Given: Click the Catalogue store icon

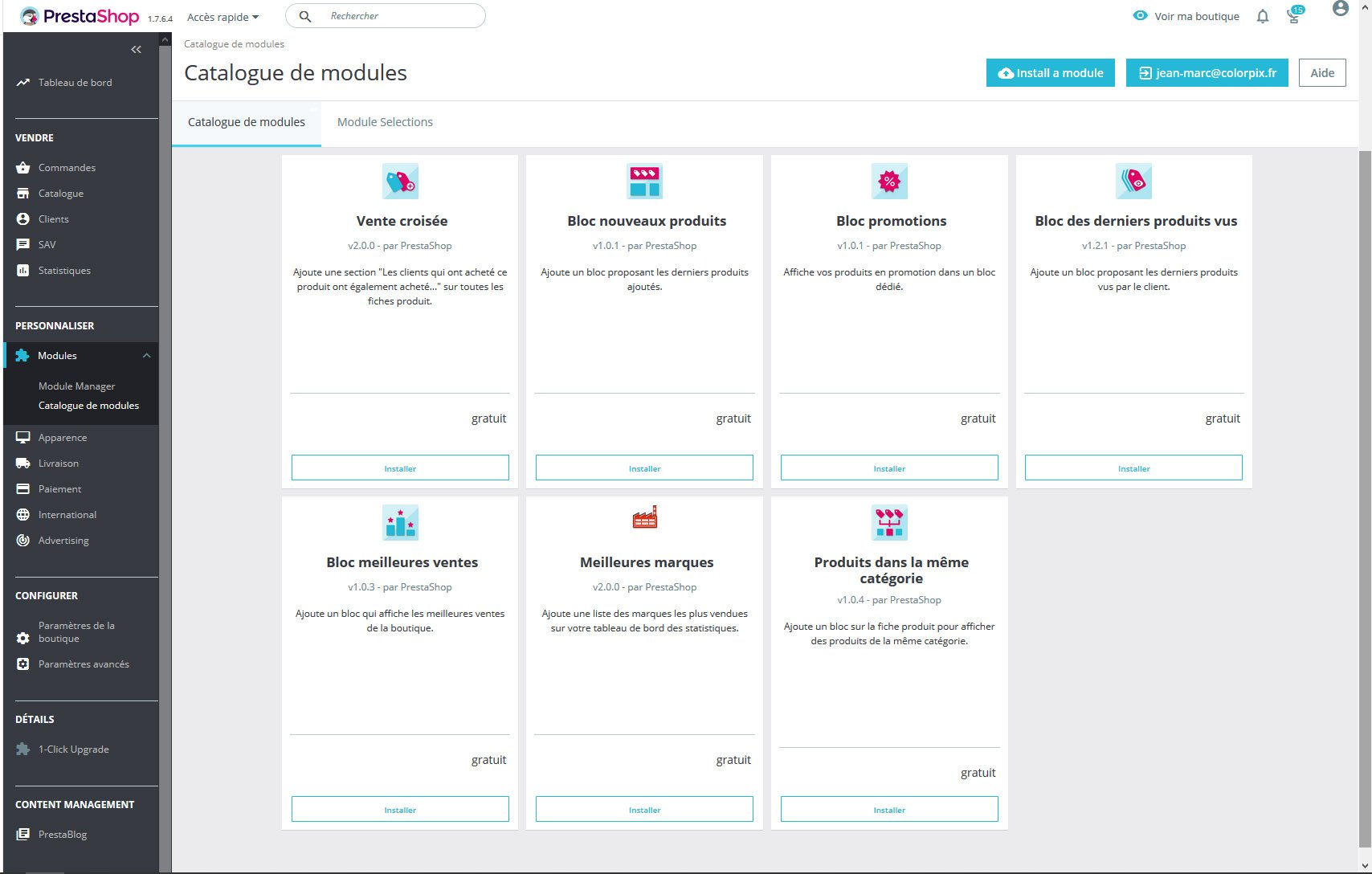Looking at the screenshot, I should coord(23,194).
